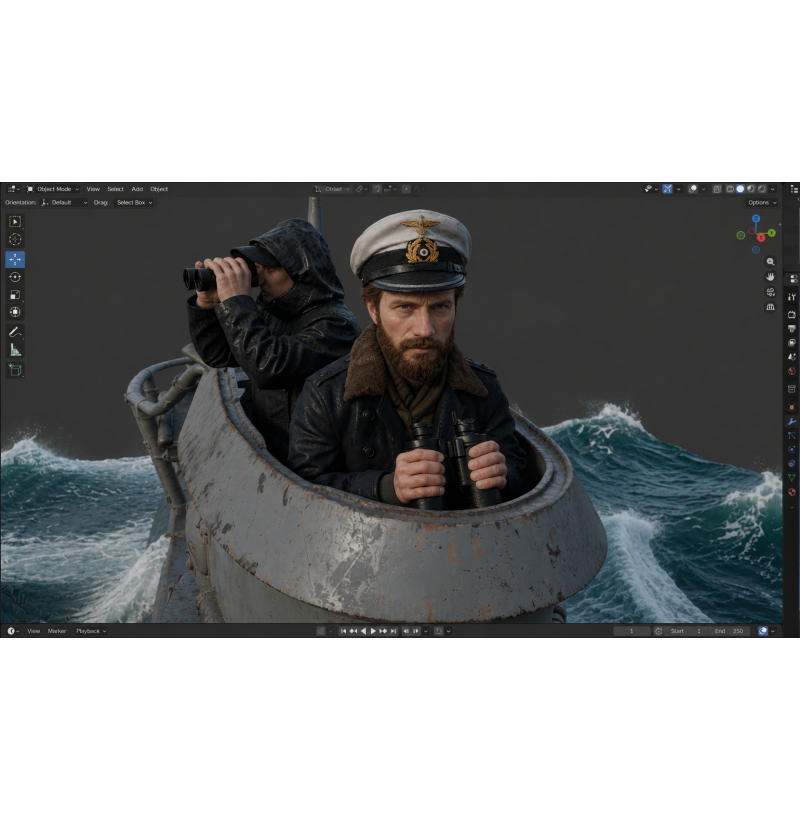Viewport: 800px width, 820px height.
Task: Jump to first frame
Action: point(343,631)
